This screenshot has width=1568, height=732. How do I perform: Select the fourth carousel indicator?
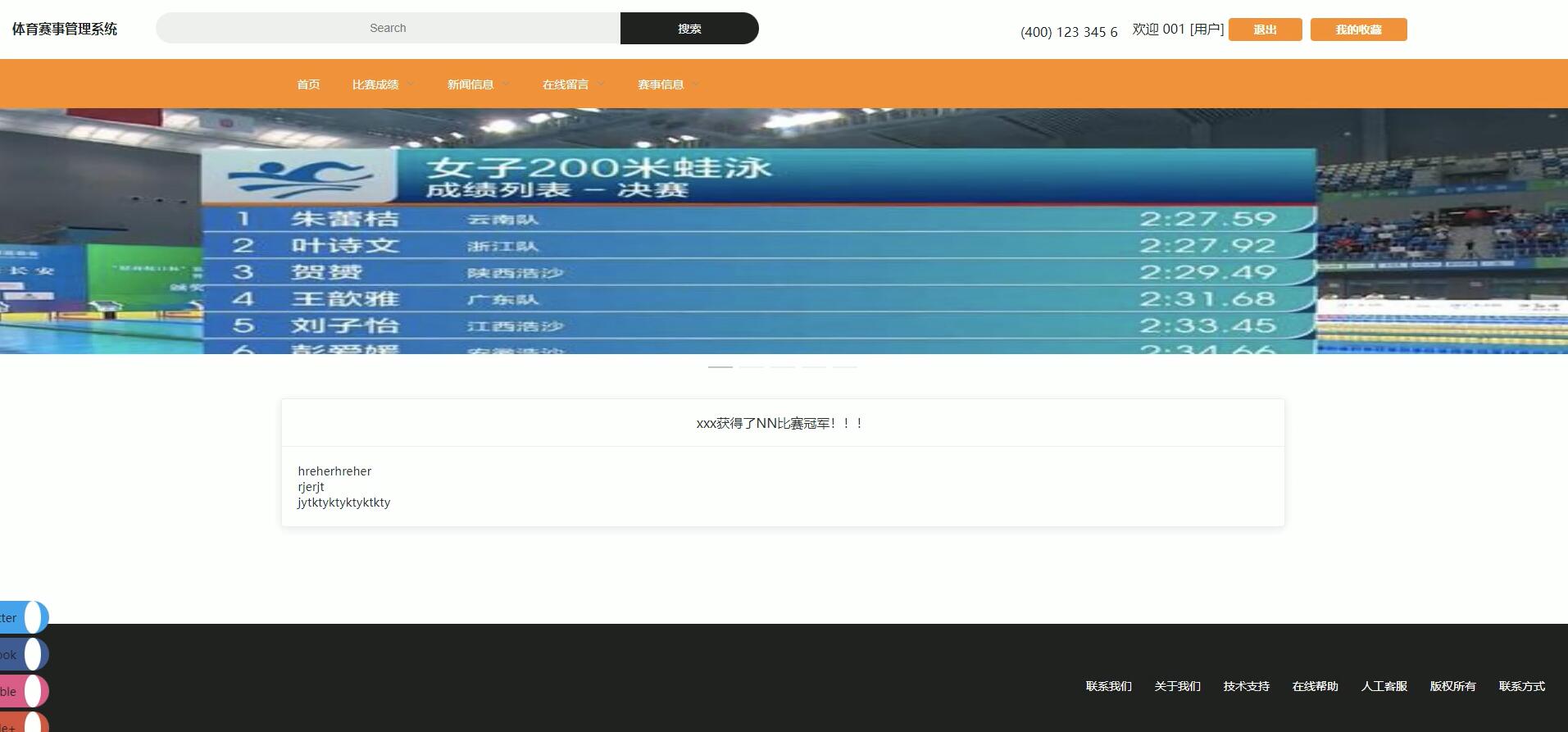click(814, 366)
